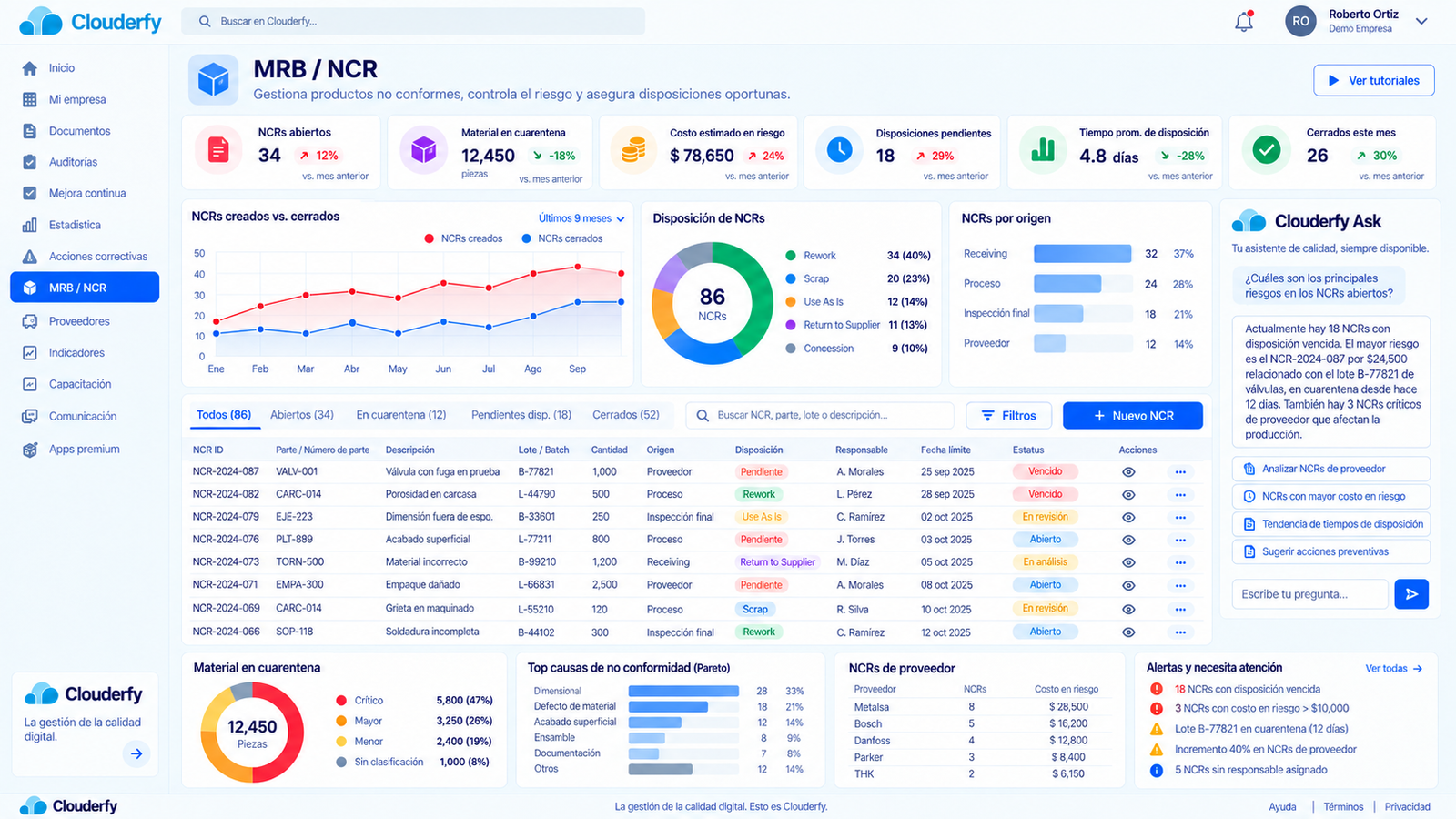Open more actions for NCR-2024-087
Image resolution: width=1456 pixels, height=819 pixels.
pyautogui.click(x=1180, y=472)
